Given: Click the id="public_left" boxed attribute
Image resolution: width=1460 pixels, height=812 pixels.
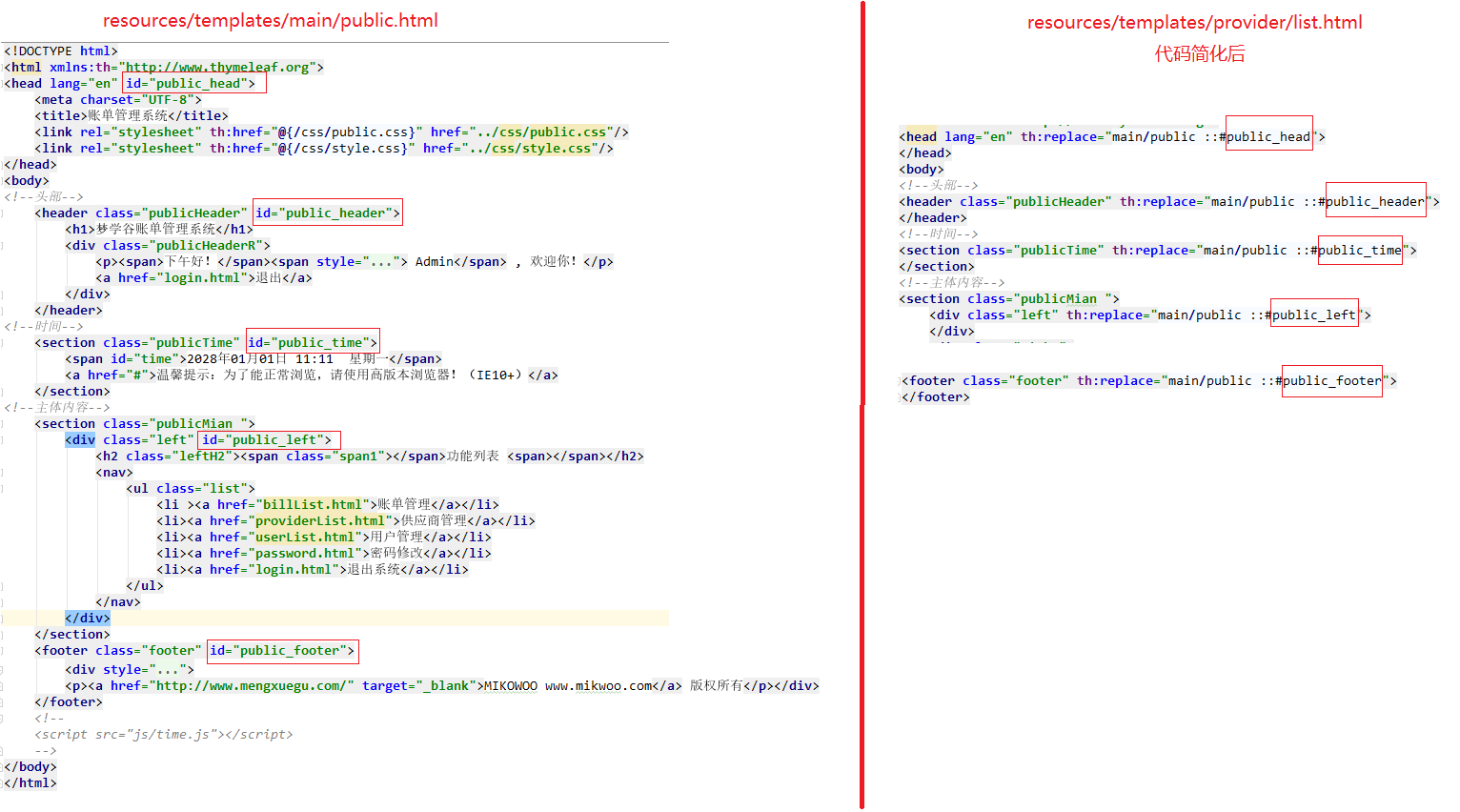Looking at the screenshot, I should (268, 439).
